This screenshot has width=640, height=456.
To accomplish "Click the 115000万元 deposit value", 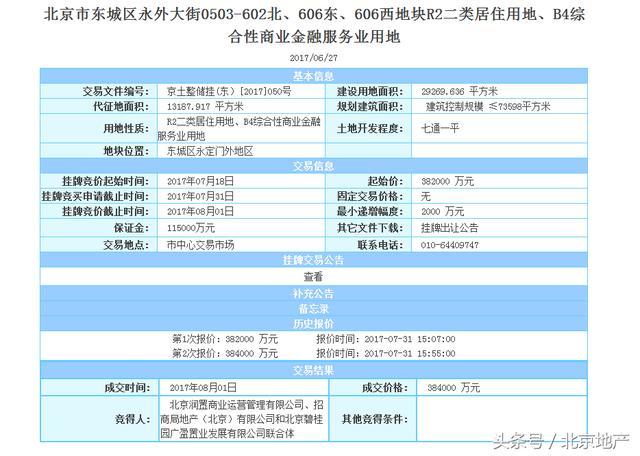I will tap(191, 228).
